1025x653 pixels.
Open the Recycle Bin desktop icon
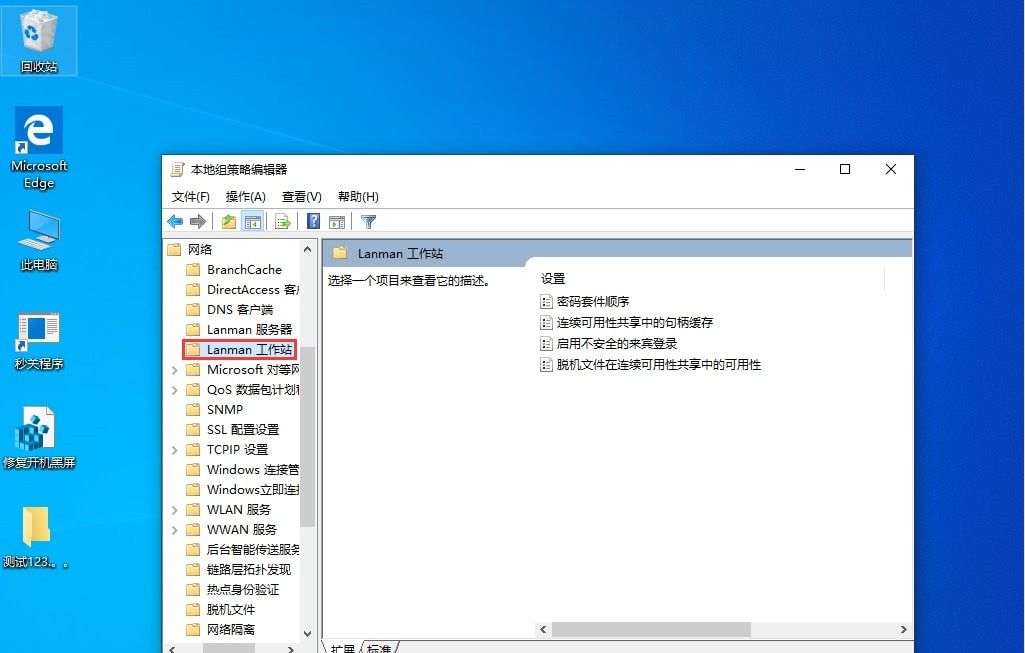(39, 41)
